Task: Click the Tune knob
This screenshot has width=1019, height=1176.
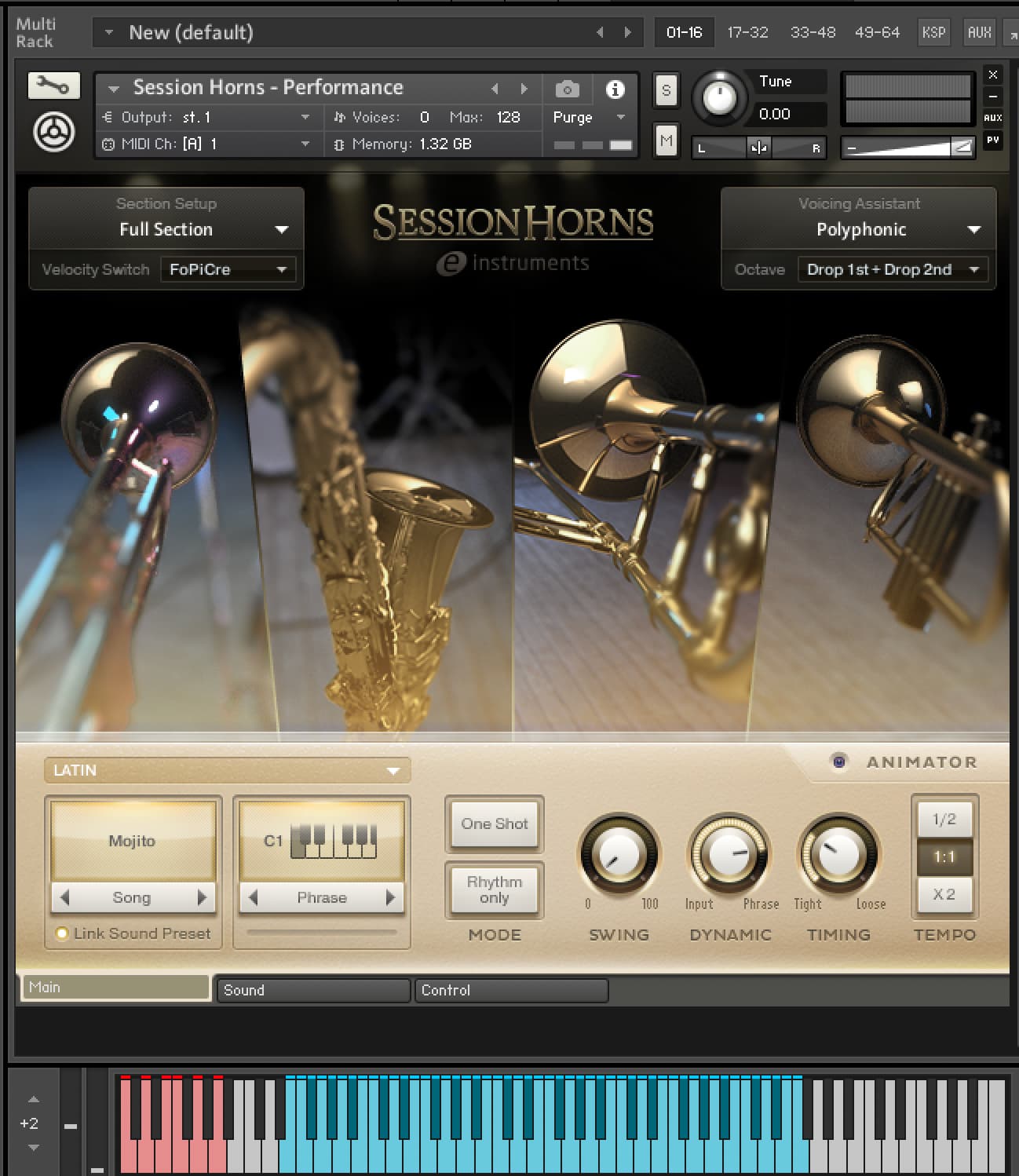Action: (x=719, y=98)
